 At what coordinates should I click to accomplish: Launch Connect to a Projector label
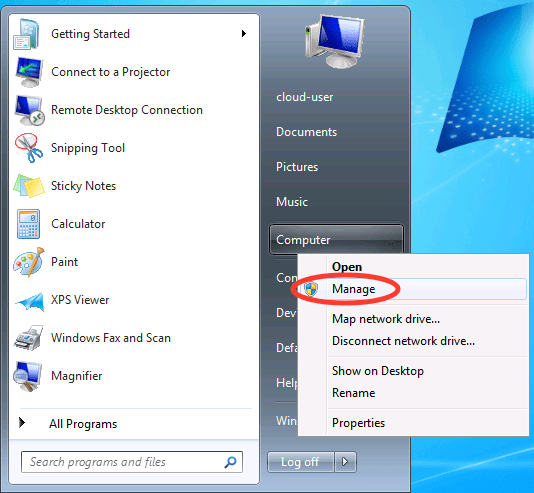click(x=110, y=72)
